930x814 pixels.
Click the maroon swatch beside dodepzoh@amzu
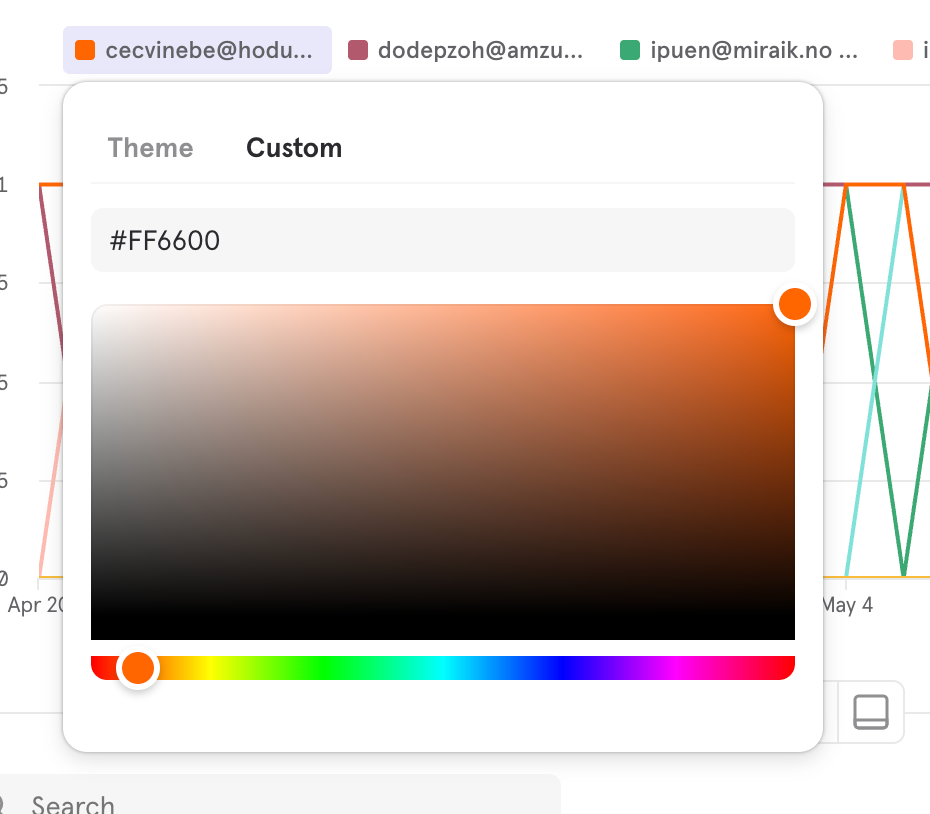[x=358, y=50]
